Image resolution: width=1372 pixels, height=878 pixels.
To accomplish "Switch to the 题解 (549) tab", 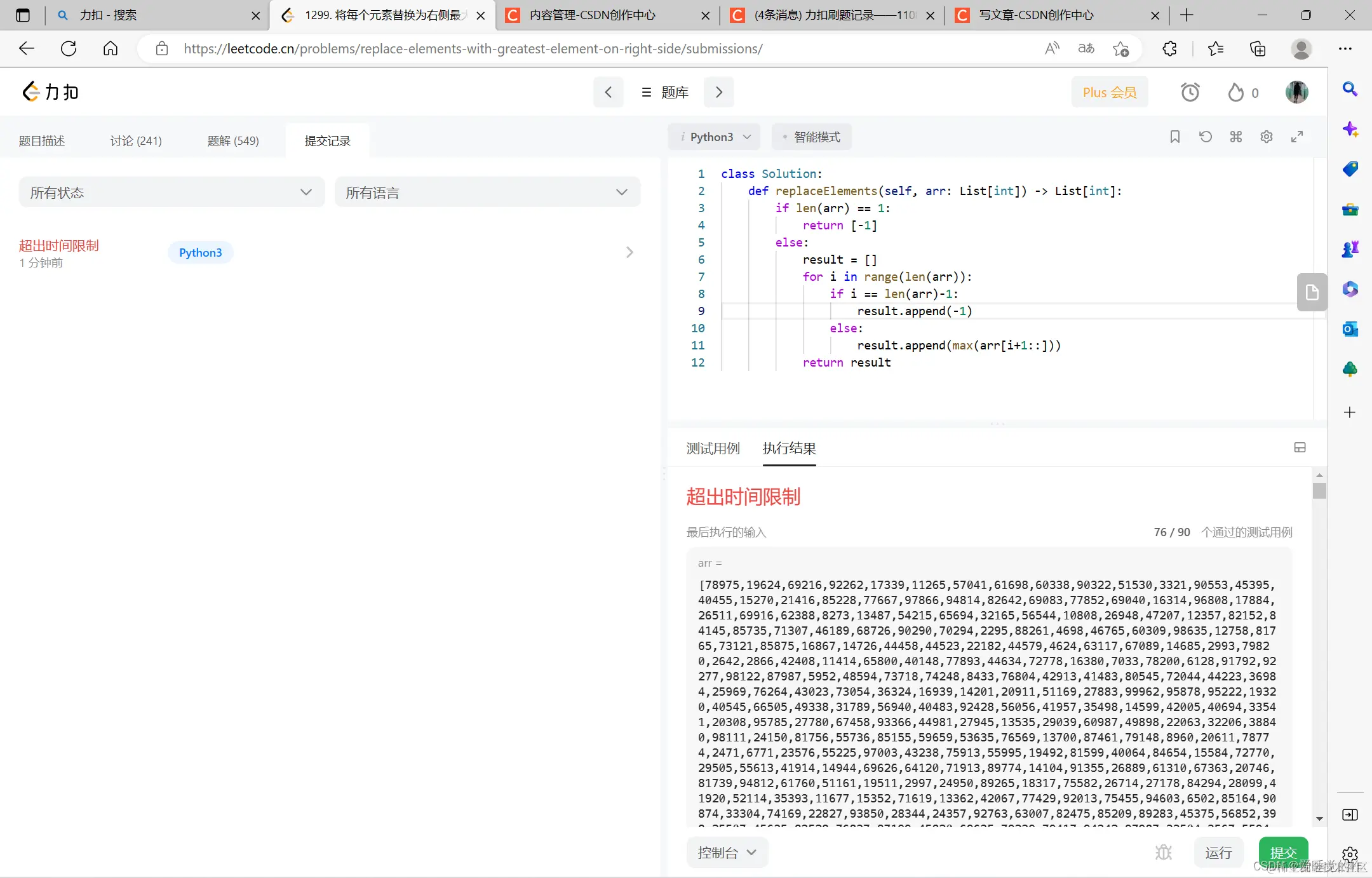I will click(x=233, y=141).
